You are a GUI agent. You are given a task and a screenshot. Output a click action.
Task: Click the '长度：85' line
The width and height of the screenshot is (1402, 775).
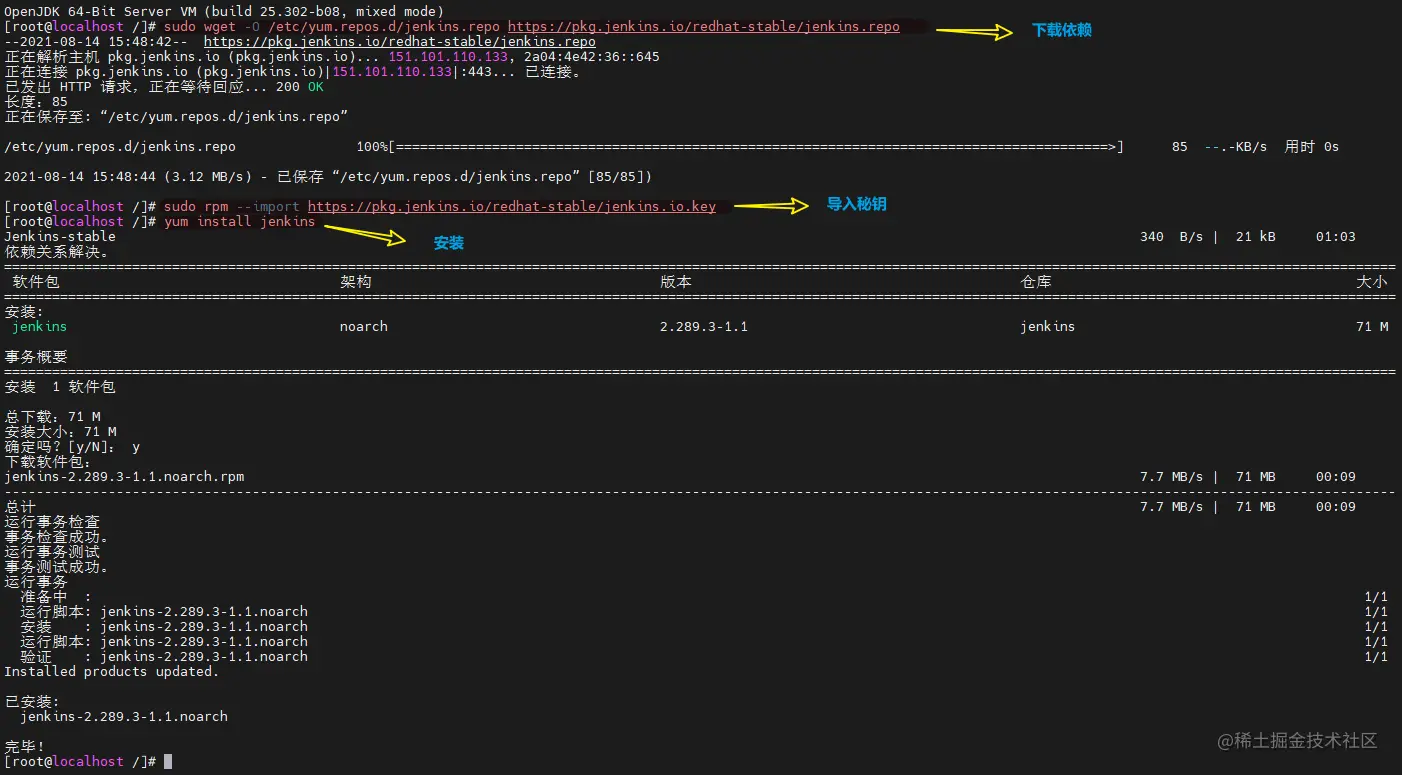36,102
